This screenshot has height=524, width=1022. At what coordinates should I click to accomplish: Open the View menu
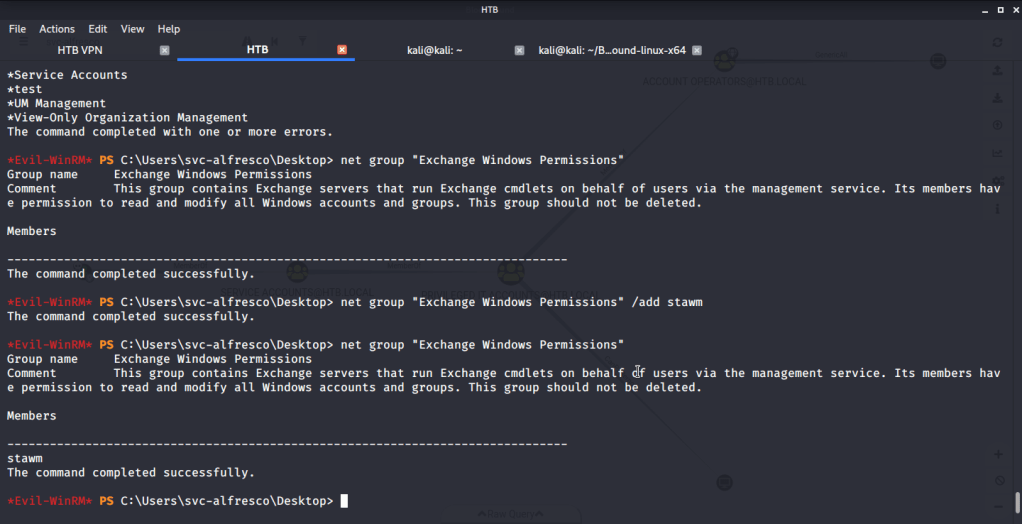(132, 29)
